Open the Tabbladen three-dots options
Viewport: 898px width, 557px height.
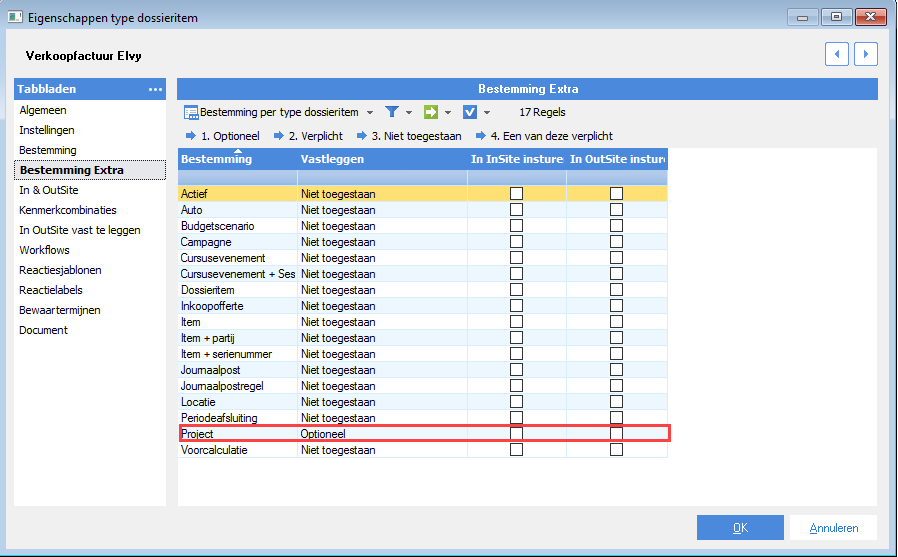[x=155, y=89]
